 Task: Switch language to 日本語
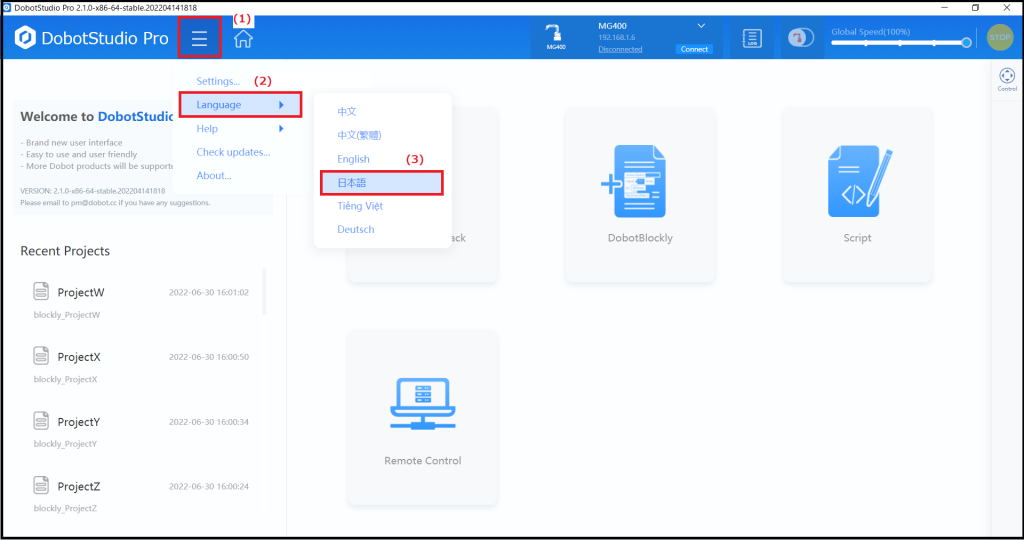(381, 183)
